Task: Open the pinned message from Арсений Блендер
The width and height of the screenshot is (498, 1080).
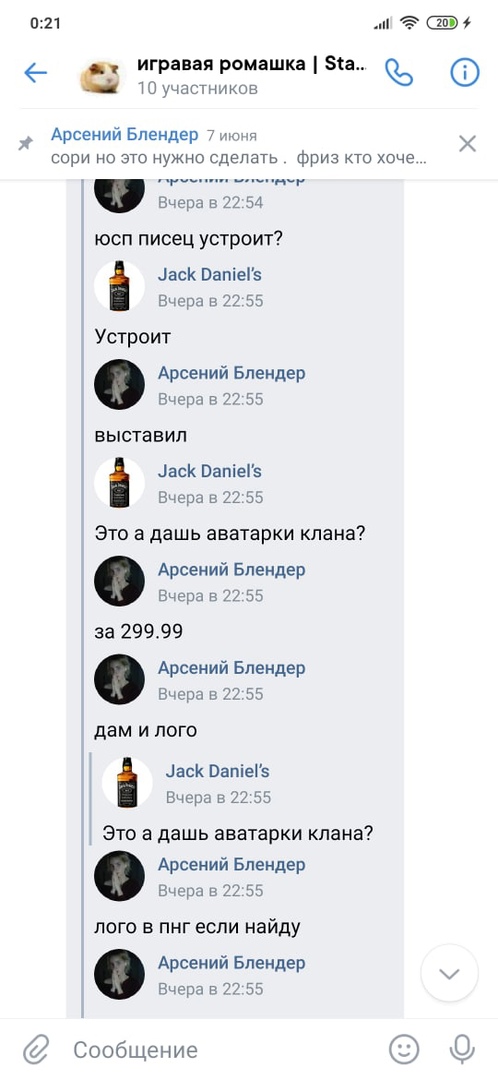Action: coord(239,146)
